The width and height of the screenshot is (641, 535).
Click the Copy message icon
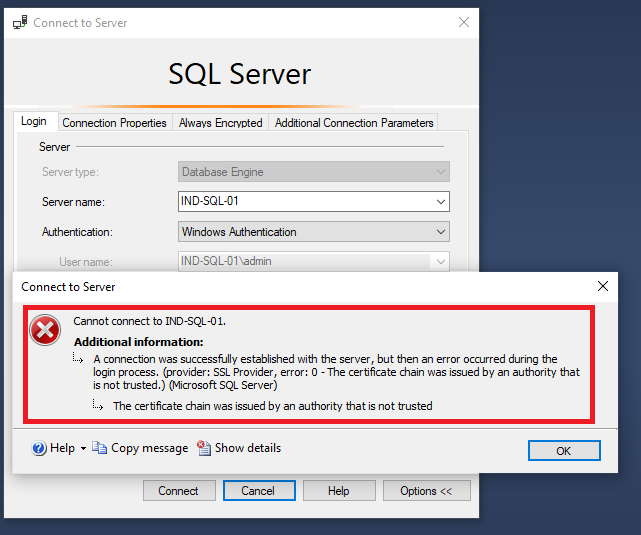point(99,448)
